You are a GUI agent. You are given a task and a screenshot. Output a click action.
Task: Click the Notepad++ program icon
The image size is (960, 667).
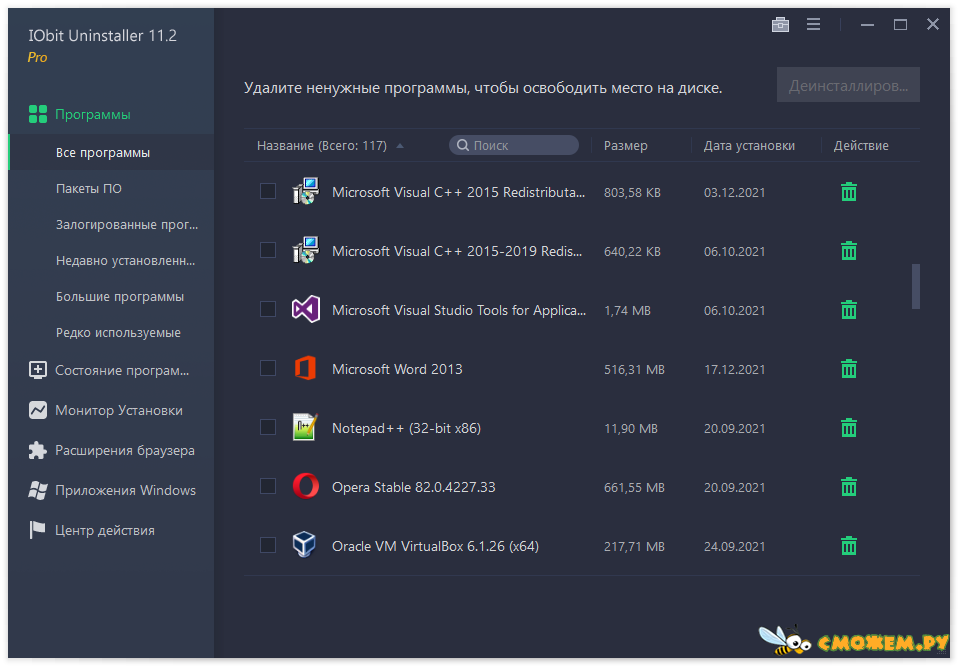pyautogui.click(x=305, y=427)
